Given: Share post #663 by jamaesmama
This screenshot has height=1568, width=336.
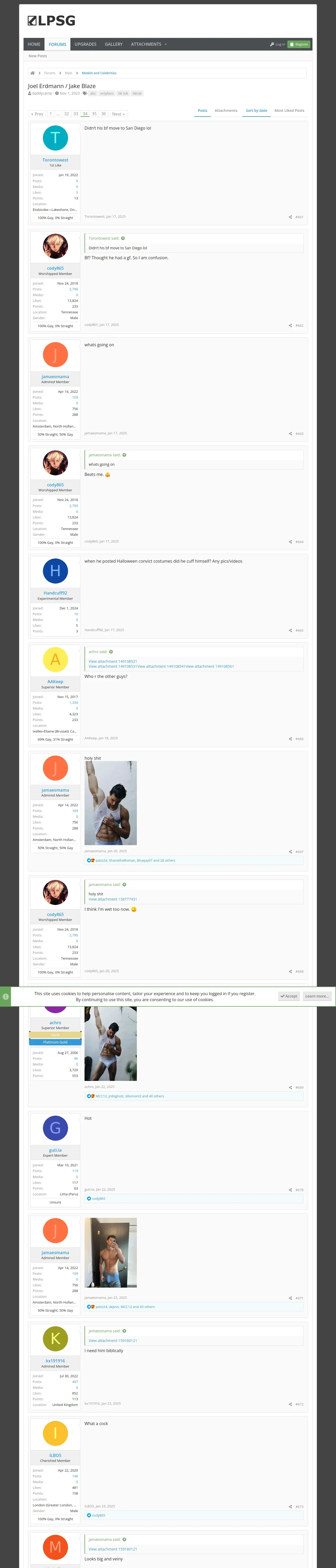Looking at the screenshot, I should 290,433.
